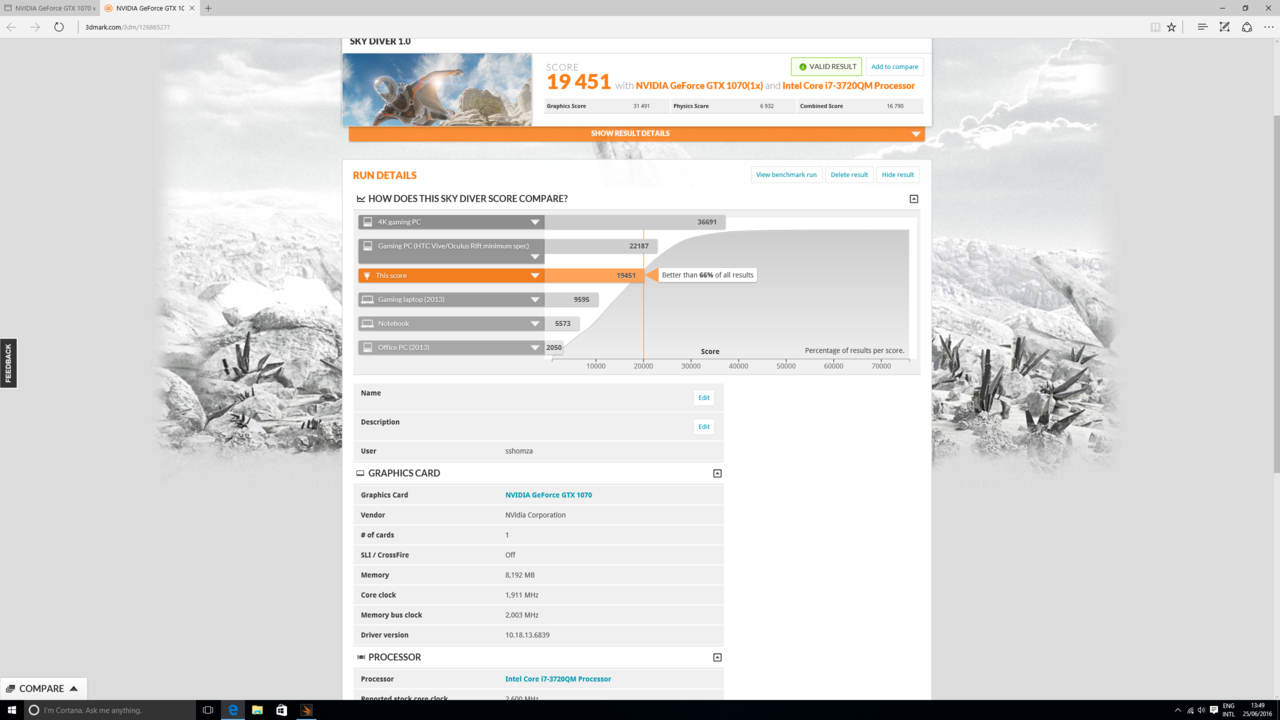Click View benchmark run button
The image size is (1280, 720).
click(x=786, y=174)
